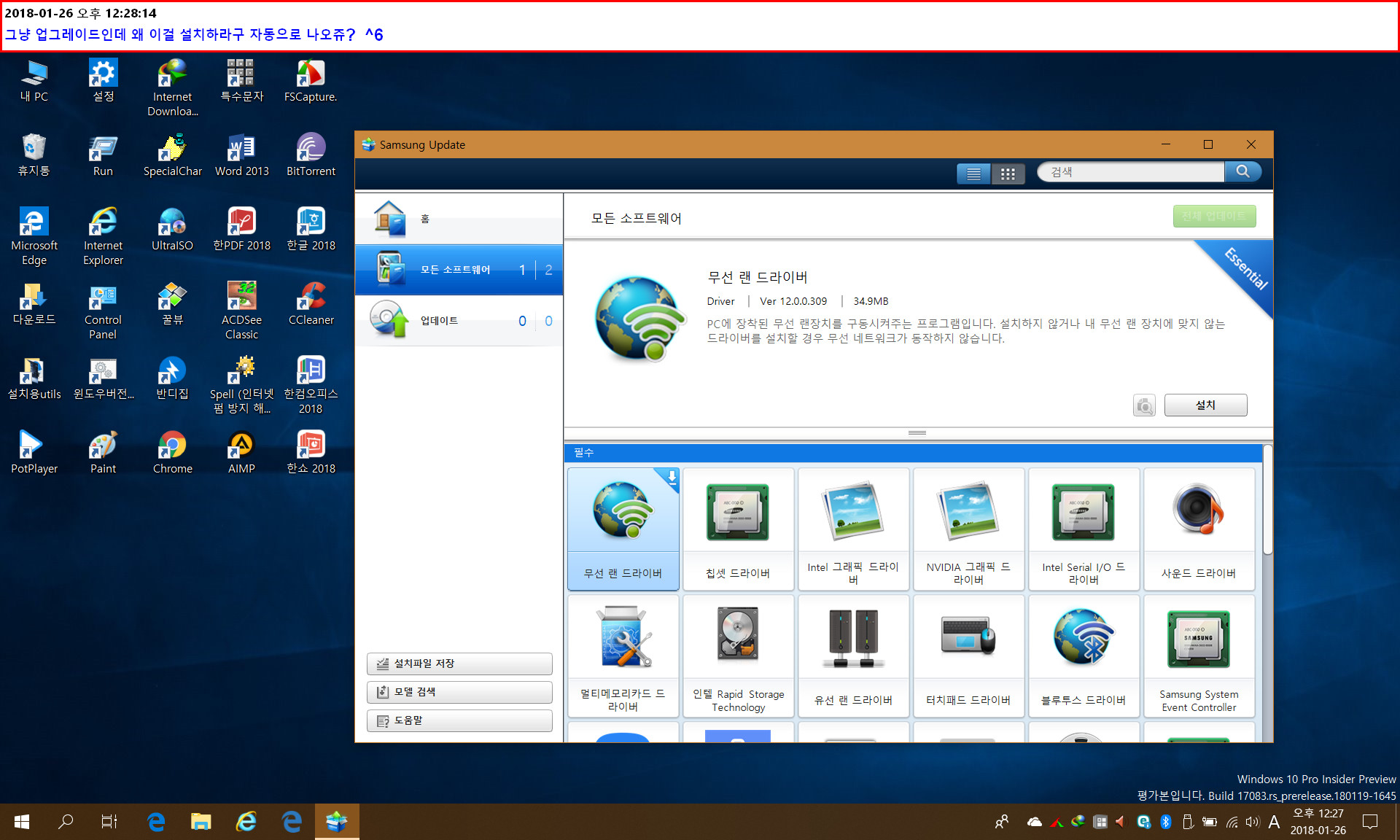Open the Windows Start menu
Viewport: 1400px width, 840px height.
(22, 822)
